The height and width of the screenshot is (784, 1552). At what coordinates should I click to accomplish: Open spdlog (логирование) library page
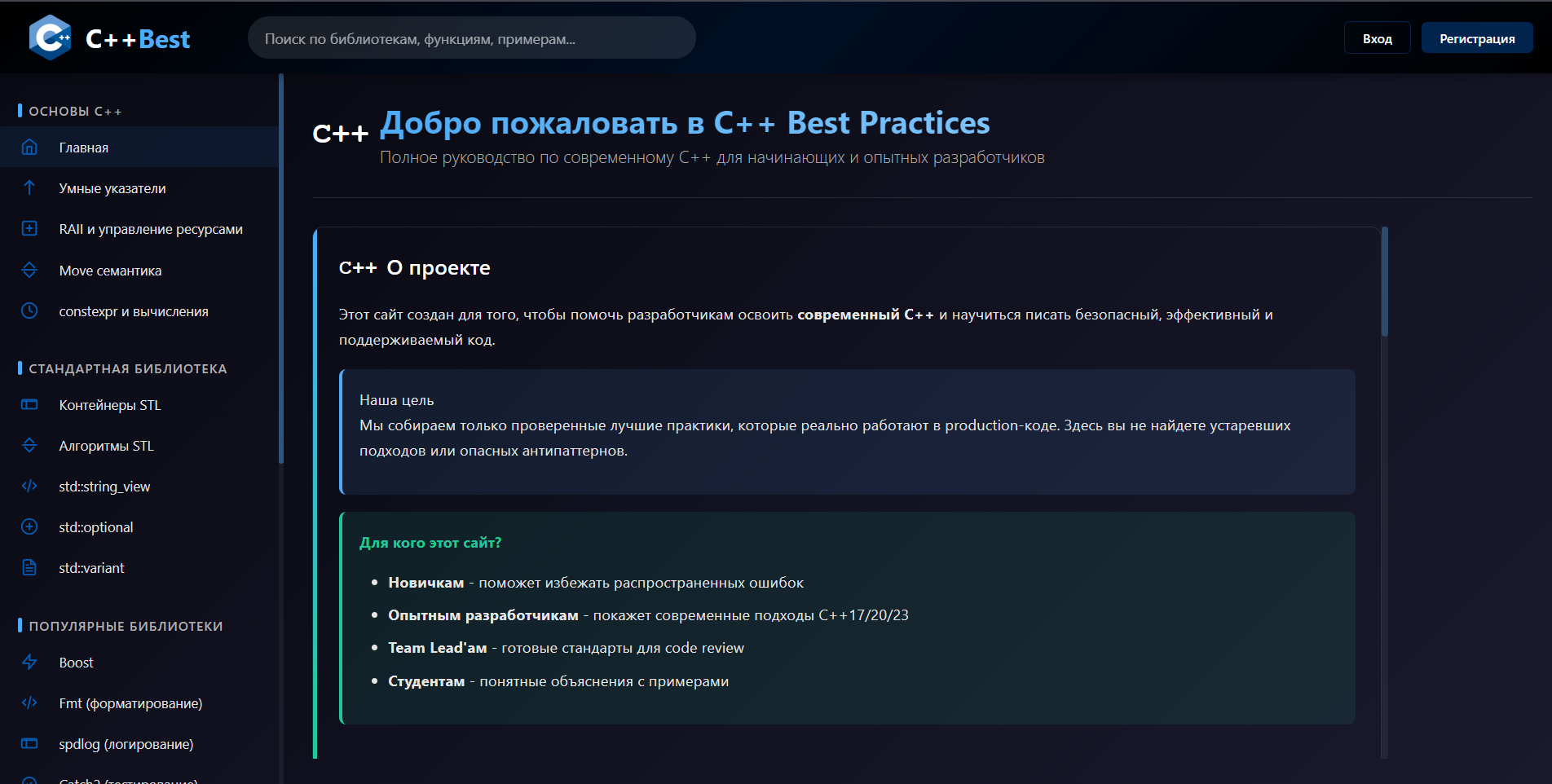(x=139, y=743)
